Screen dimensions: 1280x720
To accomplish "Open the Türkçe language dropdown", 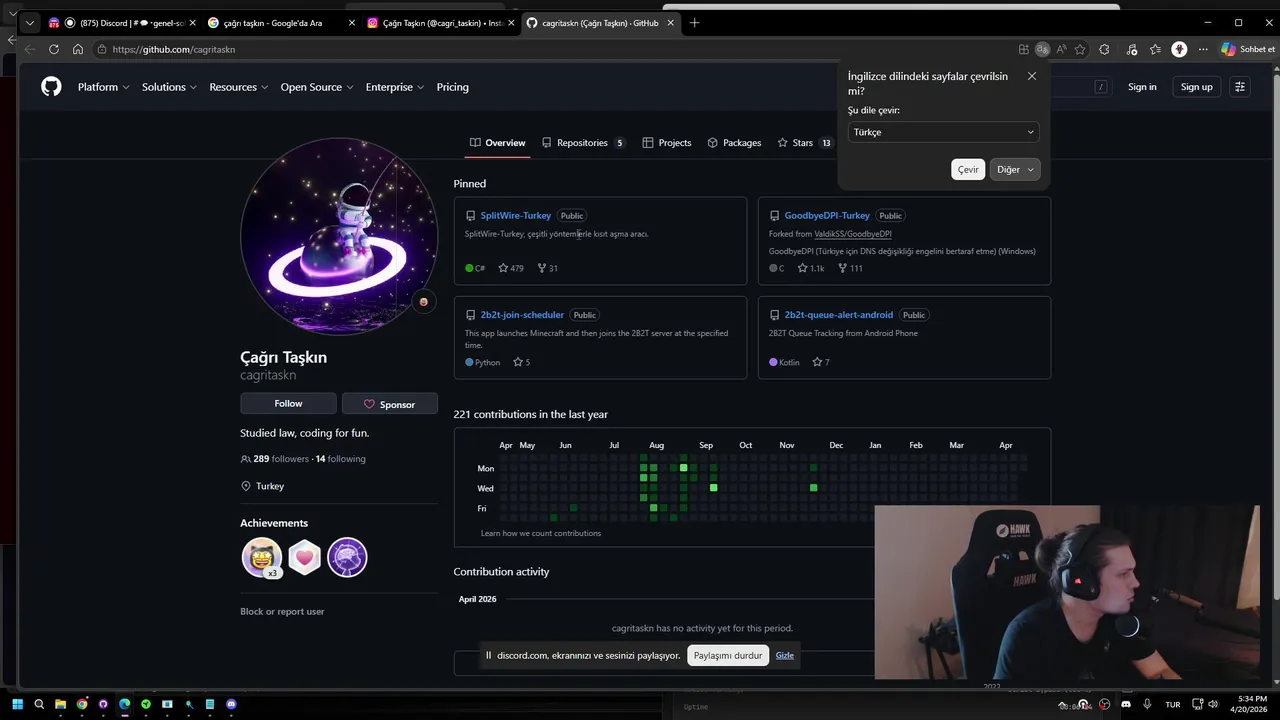I will (943, 132).
